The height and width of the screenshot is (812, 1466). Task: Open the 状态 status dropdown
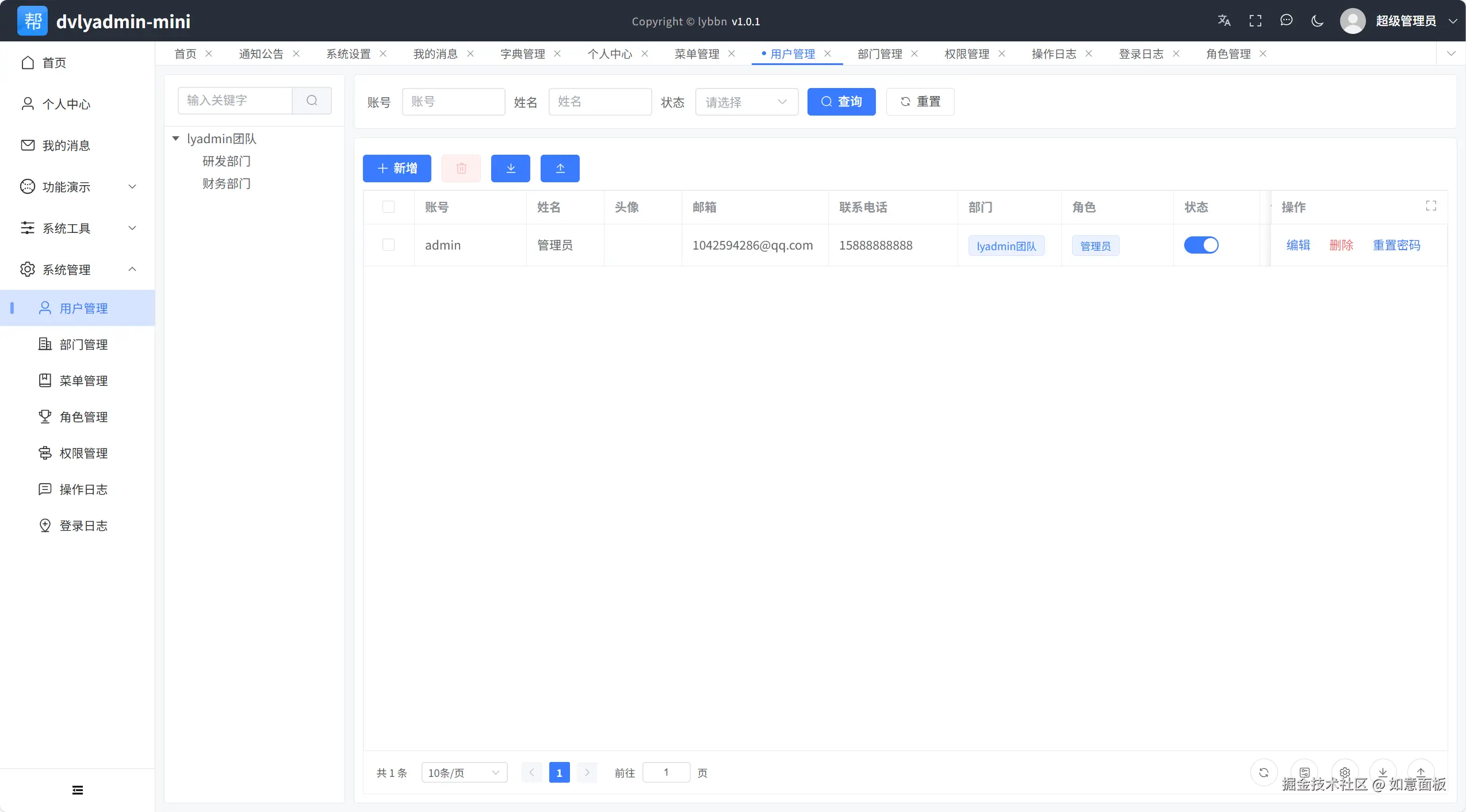pos(746,101)
